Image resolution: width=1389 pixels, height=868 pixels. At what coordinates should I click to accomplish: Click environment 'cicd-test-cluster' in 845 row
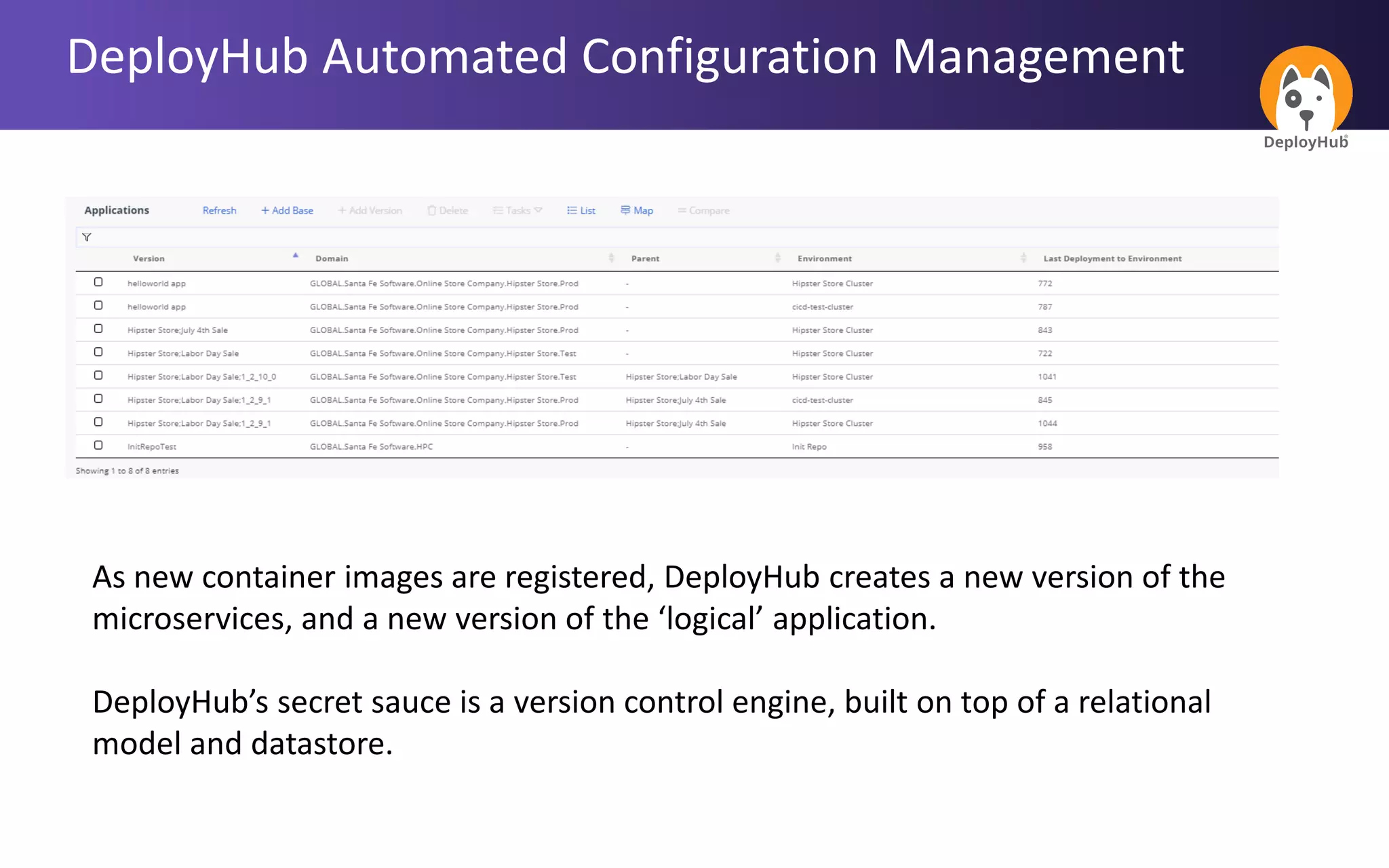point(823,400)
